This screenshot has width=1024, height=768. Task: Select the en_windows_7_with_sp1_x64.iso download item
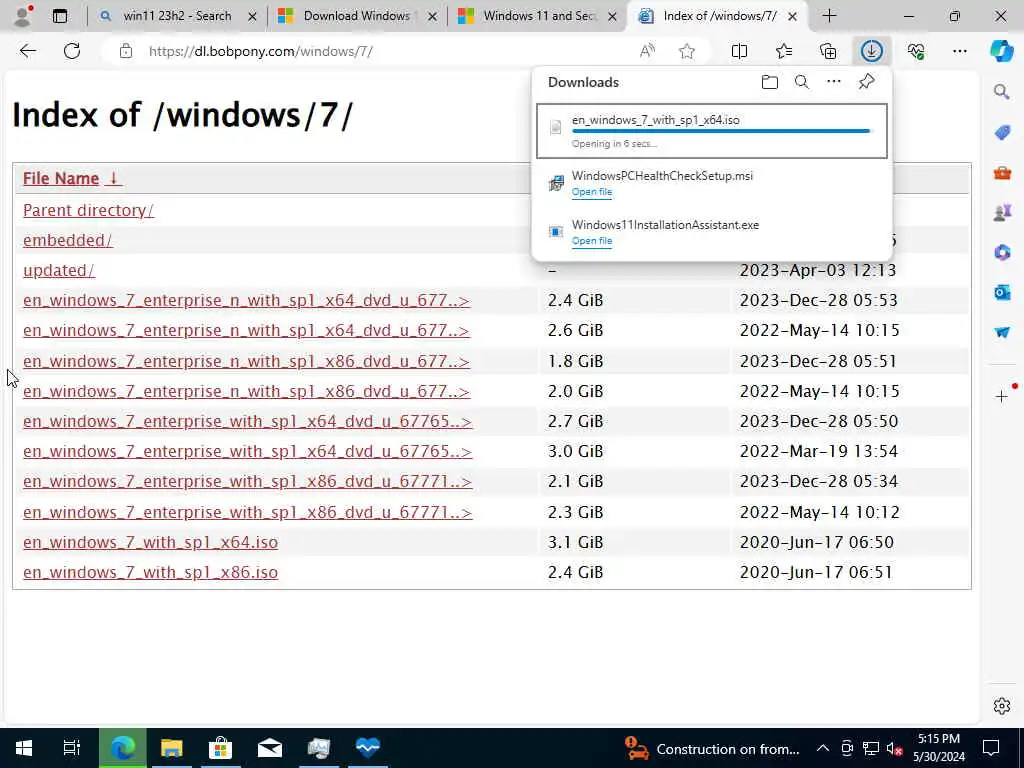(x=712, y=131)
